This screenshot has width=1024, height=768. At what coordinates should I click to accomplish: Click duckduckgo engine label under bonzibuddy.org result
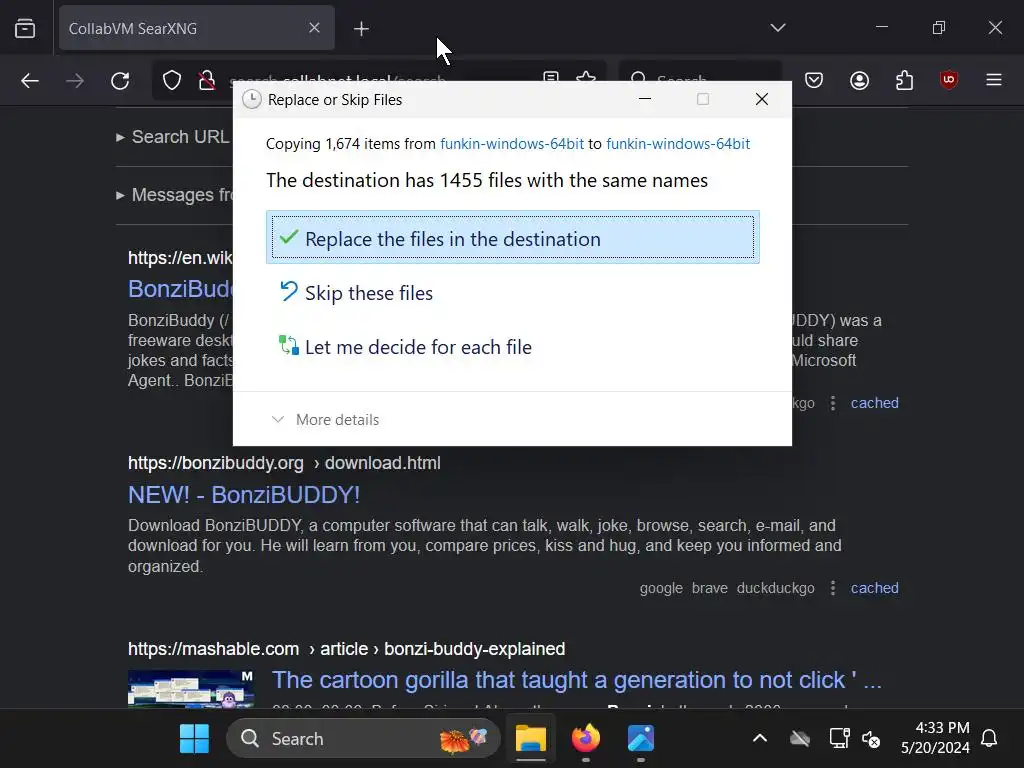(x=776, y=588)
